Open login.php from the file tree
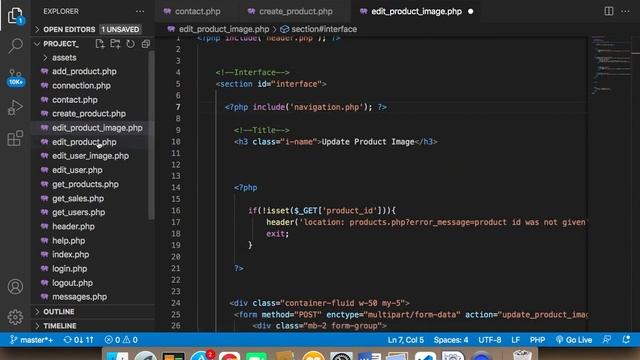Image resolution: width=640 pixels, height=360 pixels. (x=69, y=269)
